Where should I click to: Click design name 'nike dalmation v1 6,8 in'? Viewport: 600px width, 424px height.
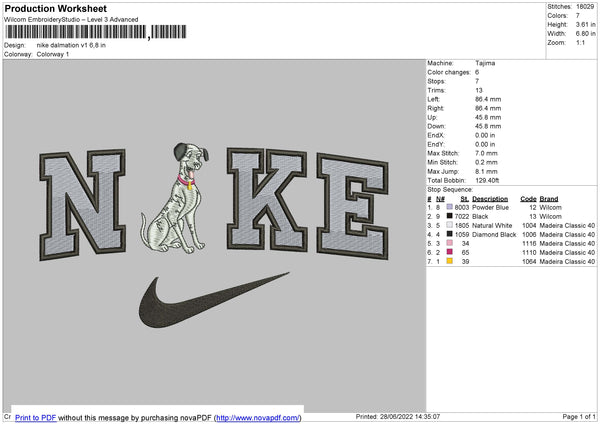click(x=71, y=45)
